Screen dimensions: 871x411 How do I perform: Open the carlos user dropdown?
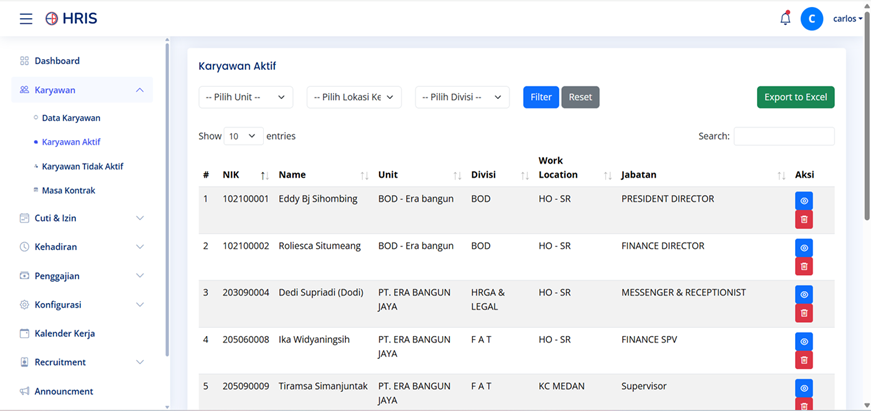848,18
